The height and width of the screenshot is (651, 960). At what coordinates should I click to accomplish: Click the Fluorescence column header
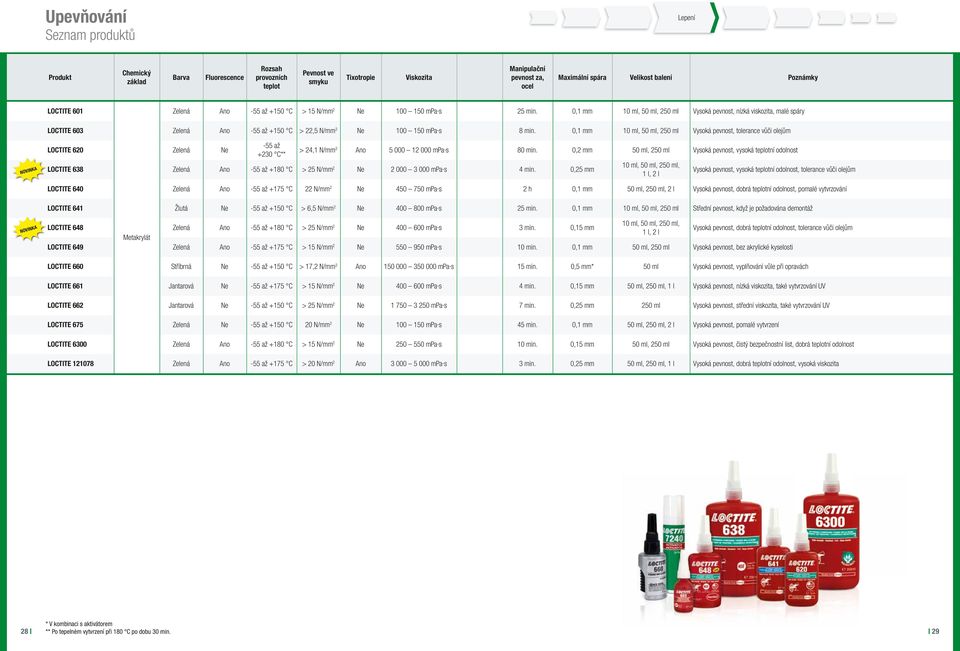(x=225, y=78)
